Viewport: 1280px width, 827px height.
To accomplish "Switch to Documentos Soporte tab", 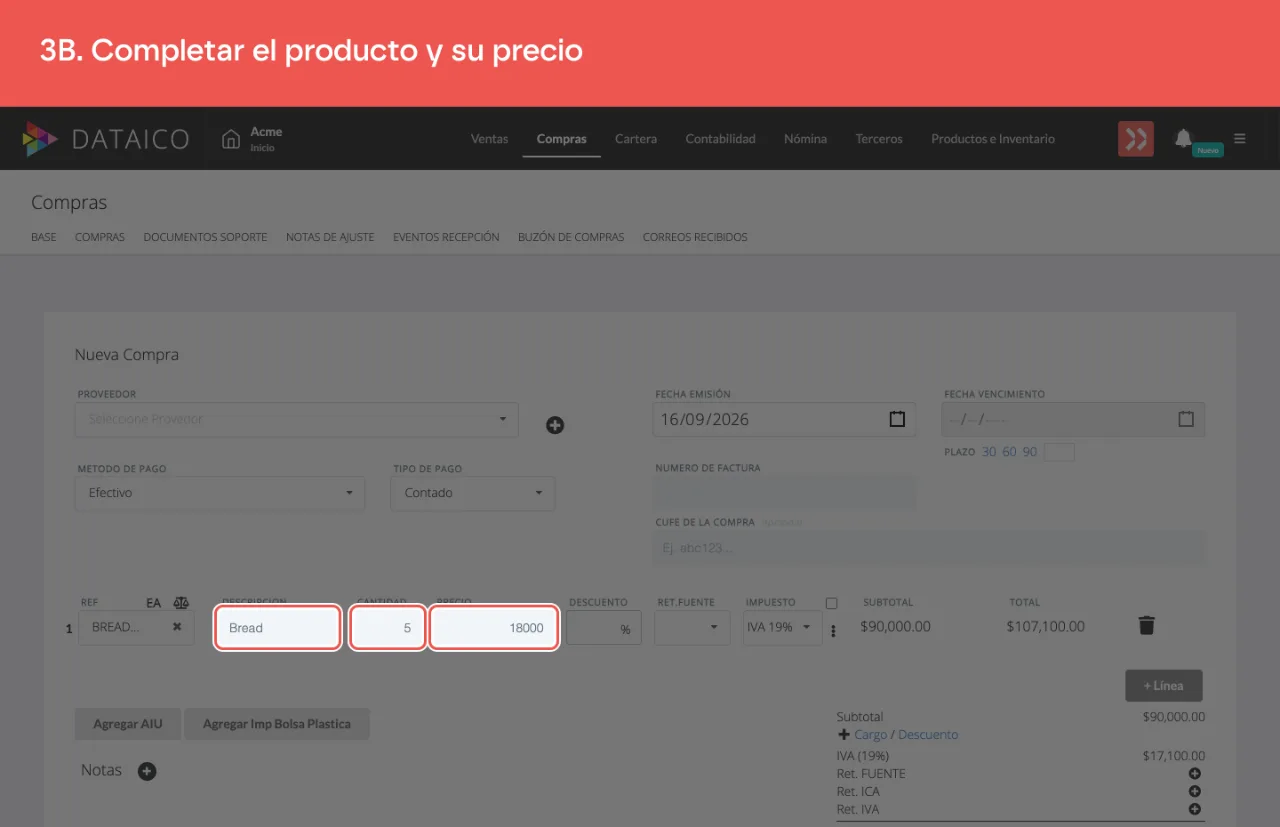I will click(205, 237).
